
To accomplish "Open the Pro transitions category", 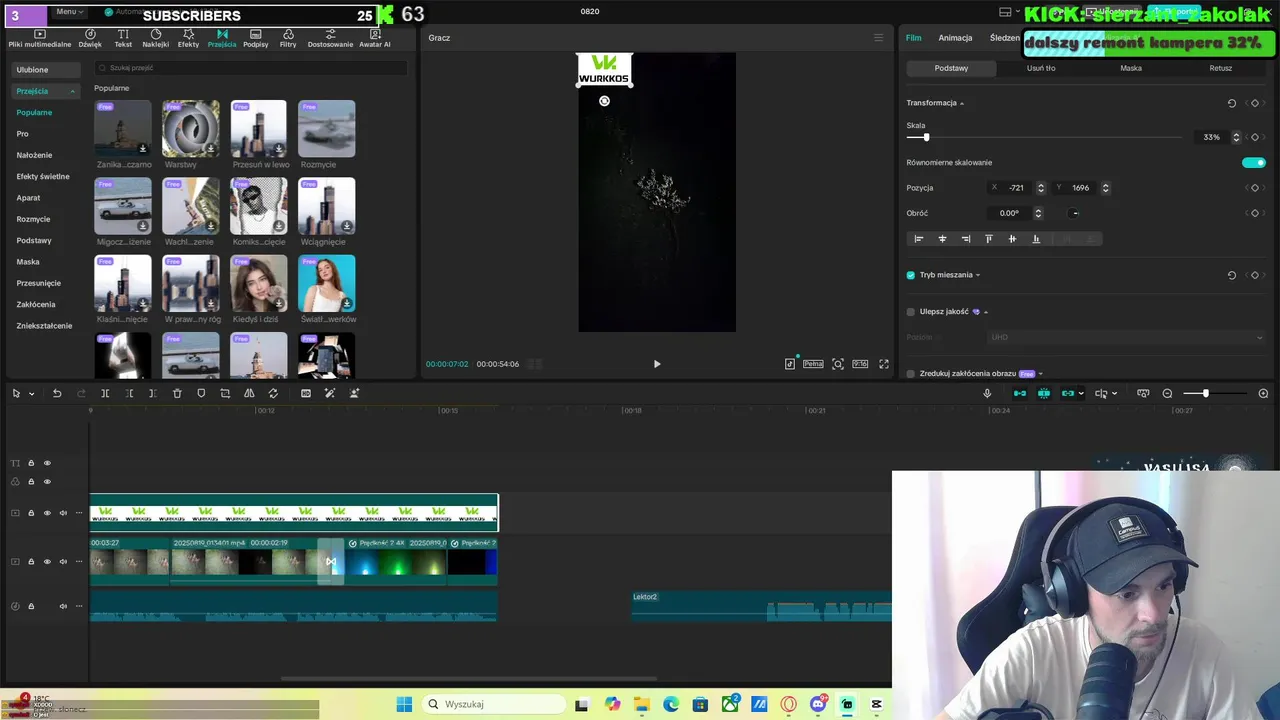I will (x=22, y=134).
